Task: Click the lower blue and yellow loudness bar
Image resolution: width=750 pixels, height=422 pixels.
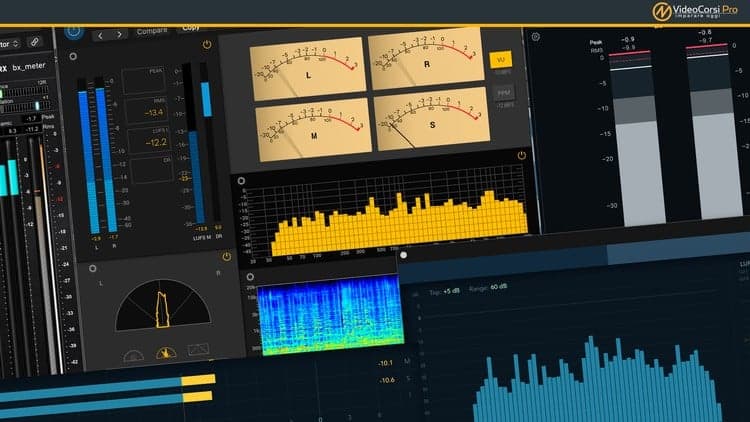Action: coord(105,405)
